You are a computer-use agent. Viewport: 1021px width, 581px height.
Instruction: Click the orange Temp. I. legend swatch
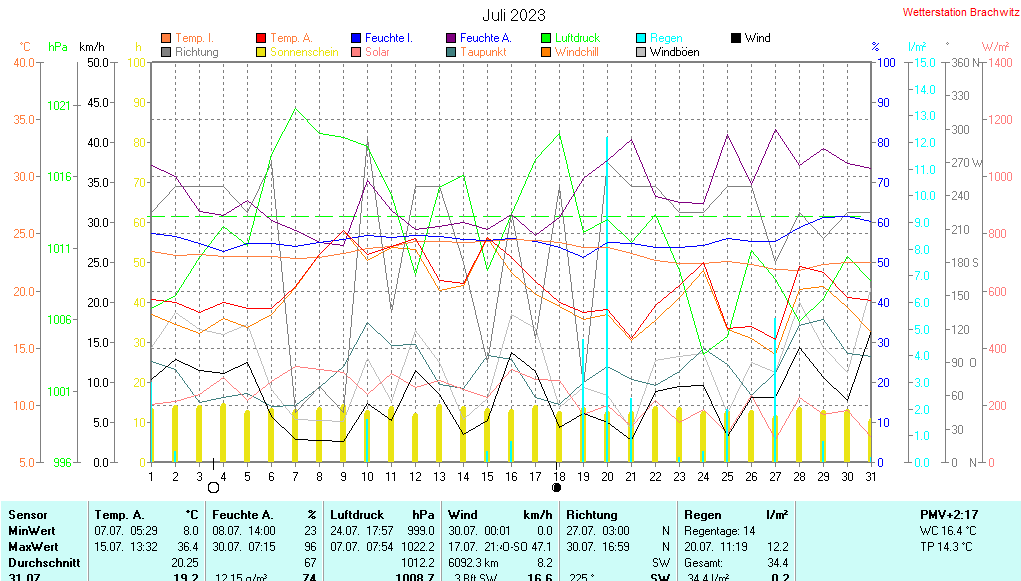[x=166, y=38]
